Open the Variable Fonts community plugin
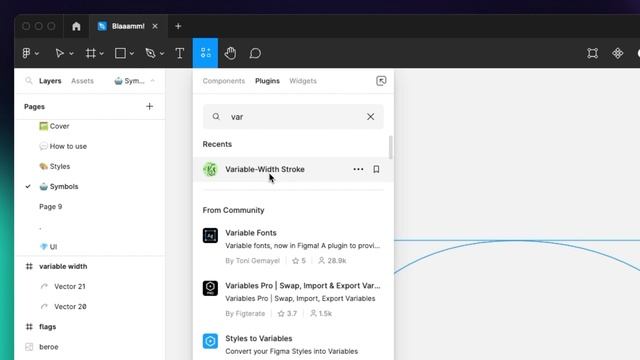 (293, 246)
